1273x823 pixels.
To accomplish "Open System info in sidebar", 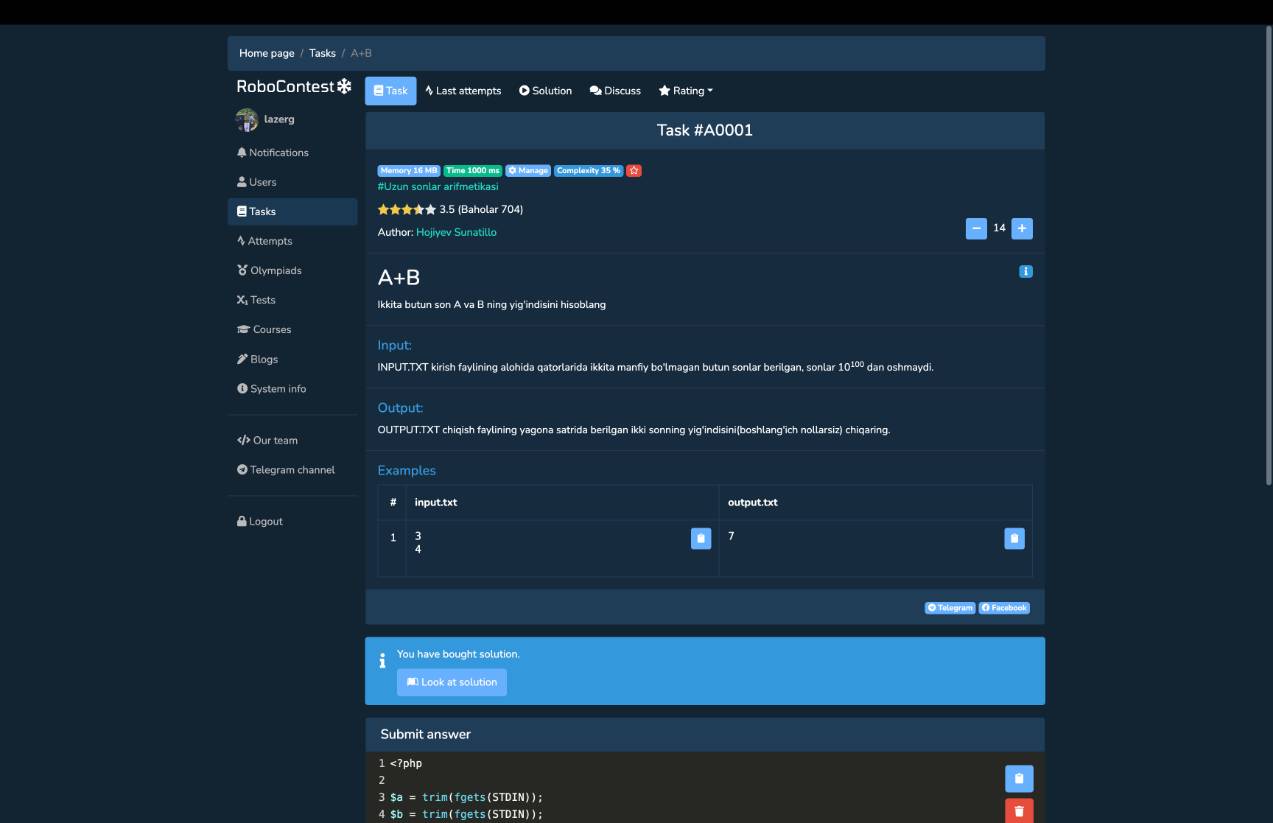I will coord(271,388).
